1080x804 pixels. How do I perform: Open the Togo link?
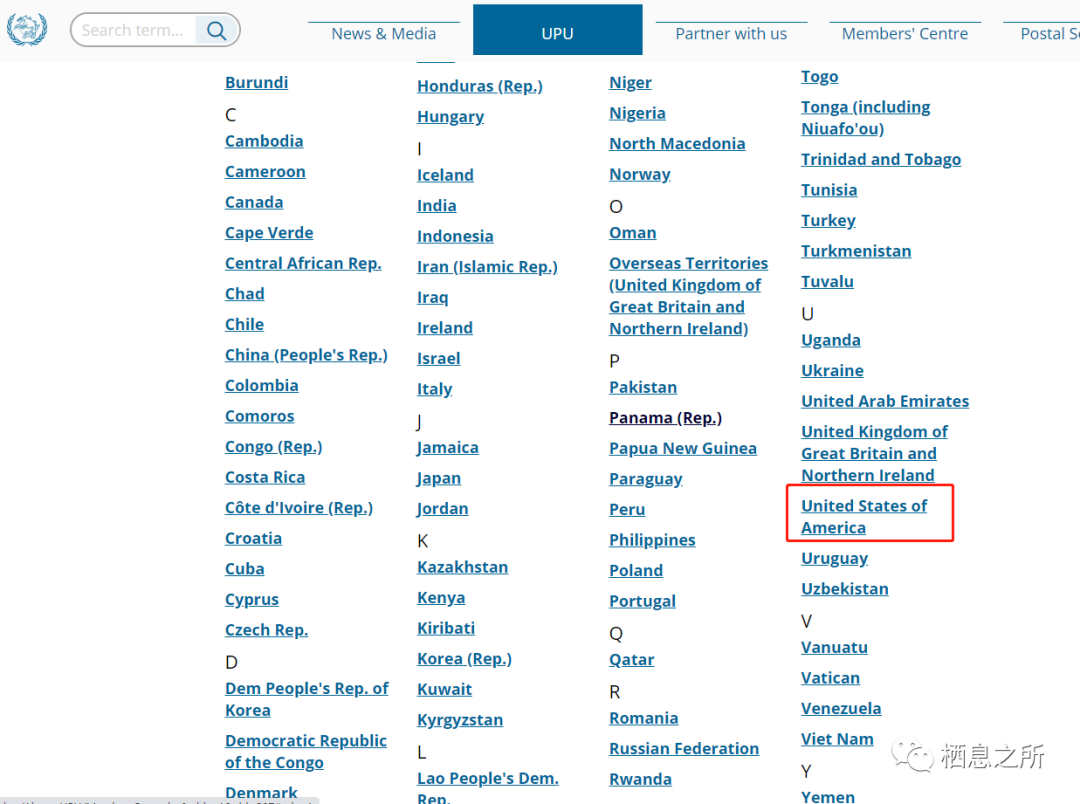coord(820,76)
